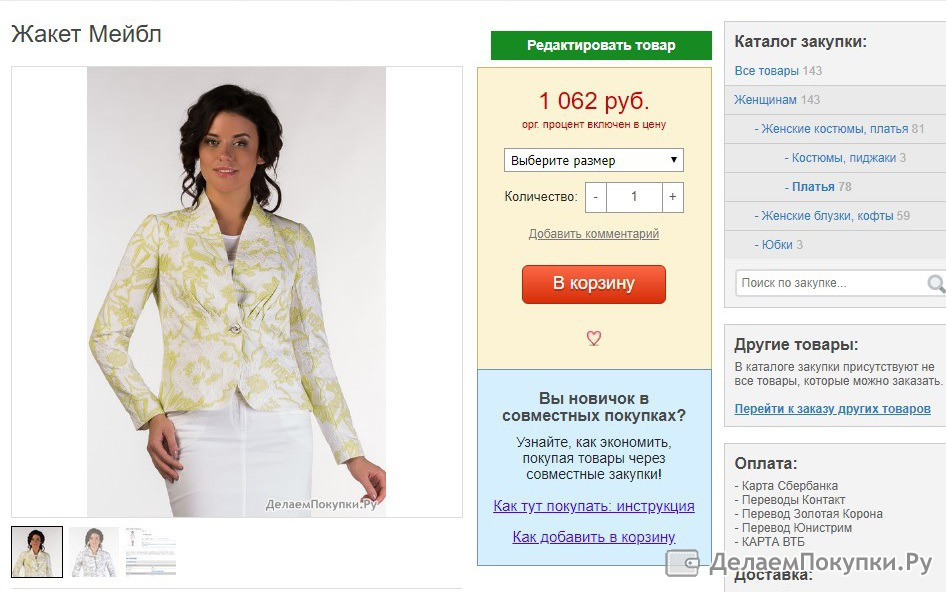
Task: Open the Юбки category
Action: pyautogui.click(x=776, y=244)
